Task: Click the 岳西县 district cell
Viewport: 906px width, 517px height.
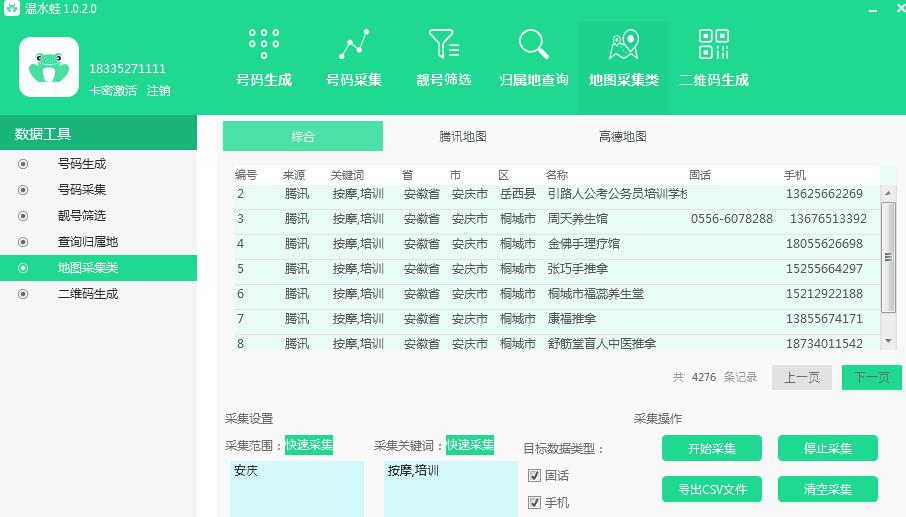Action: (x=518, y=194)
